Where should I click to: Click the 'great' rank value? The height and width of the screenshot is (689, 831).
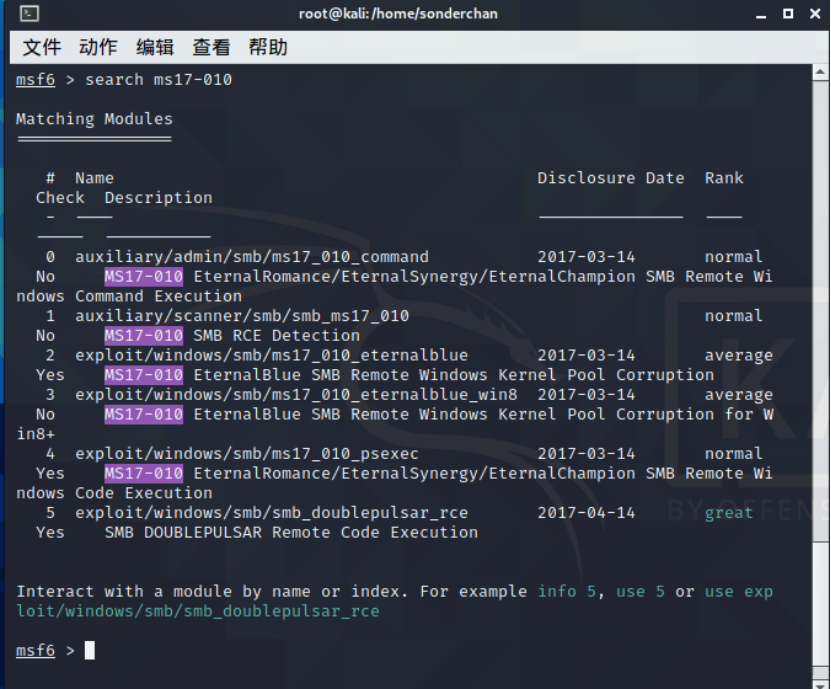729,513
